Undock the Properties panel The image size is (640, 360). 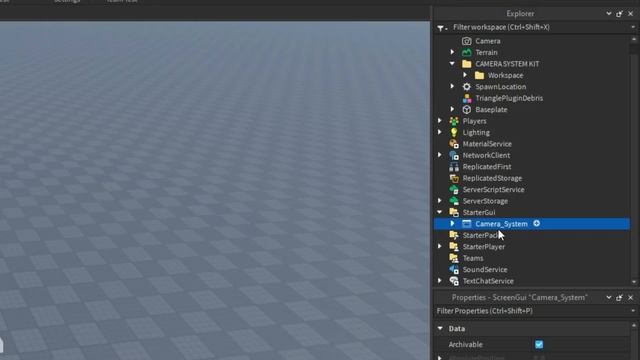point(620,298)
